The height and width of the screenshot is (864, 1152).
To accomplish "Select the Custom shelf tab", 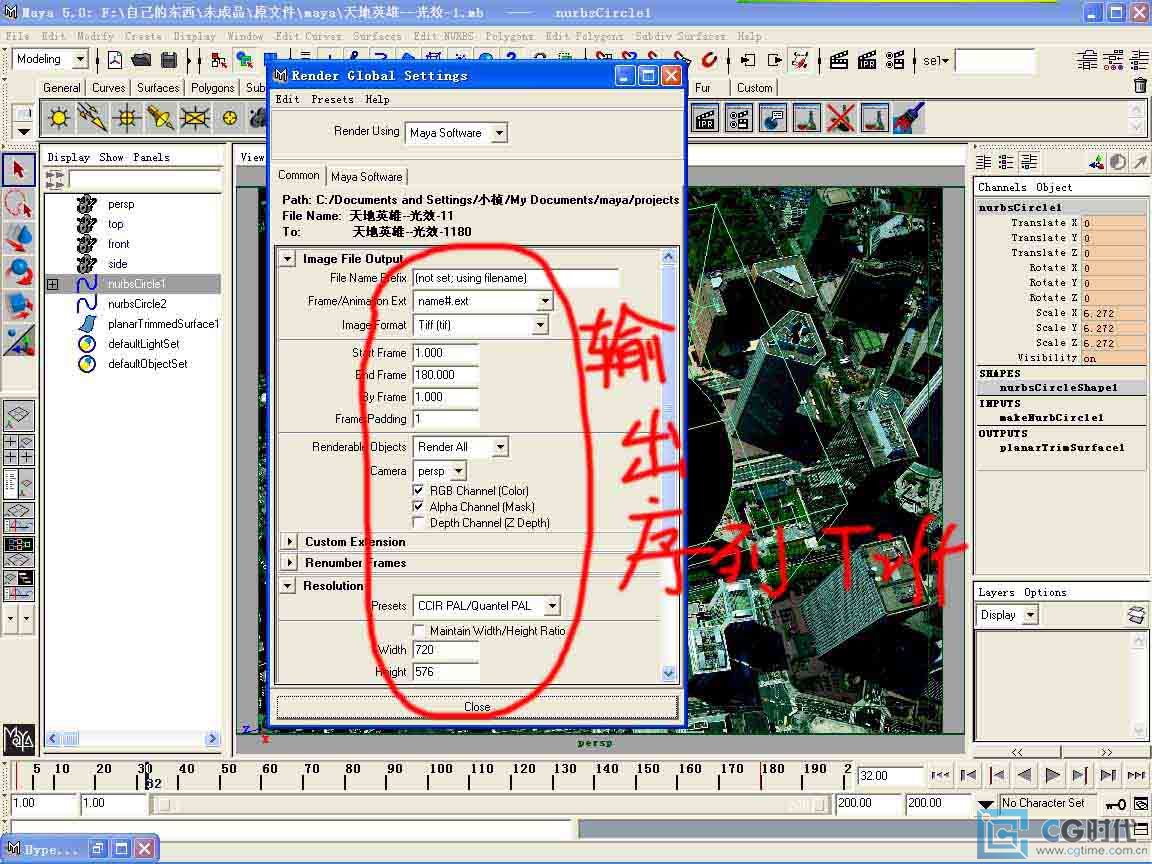I will pos(755,87).
